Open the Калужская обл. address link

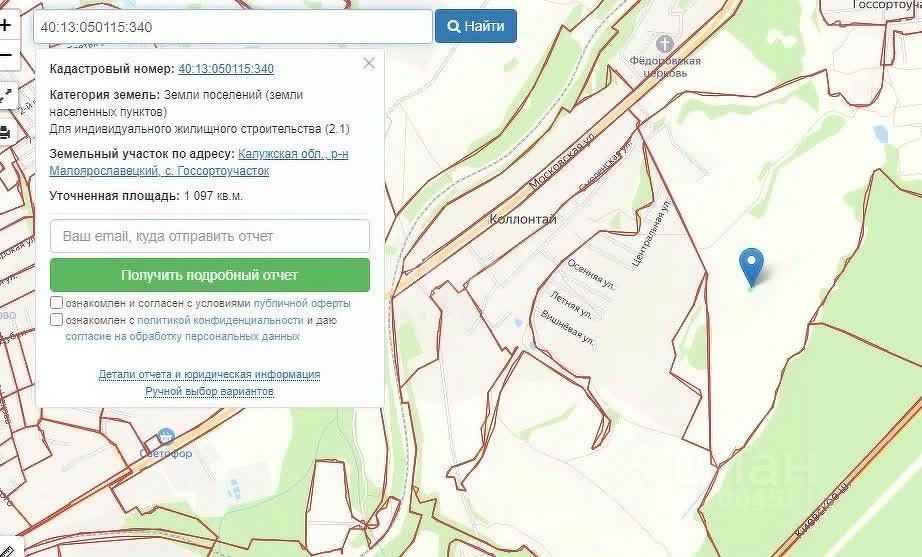[199, 162]
